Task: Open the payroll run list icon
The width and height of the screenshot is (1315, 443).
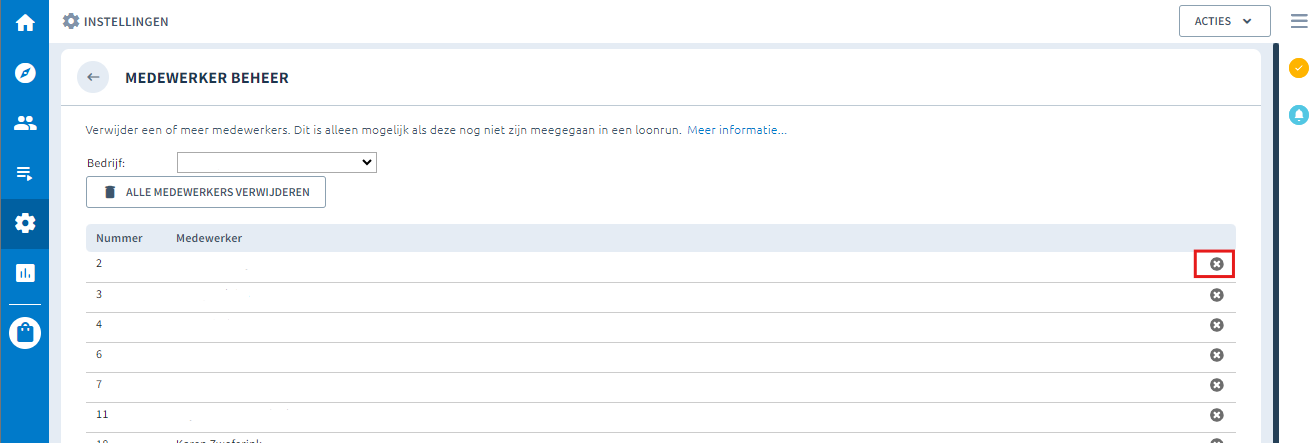Action: 25,174
